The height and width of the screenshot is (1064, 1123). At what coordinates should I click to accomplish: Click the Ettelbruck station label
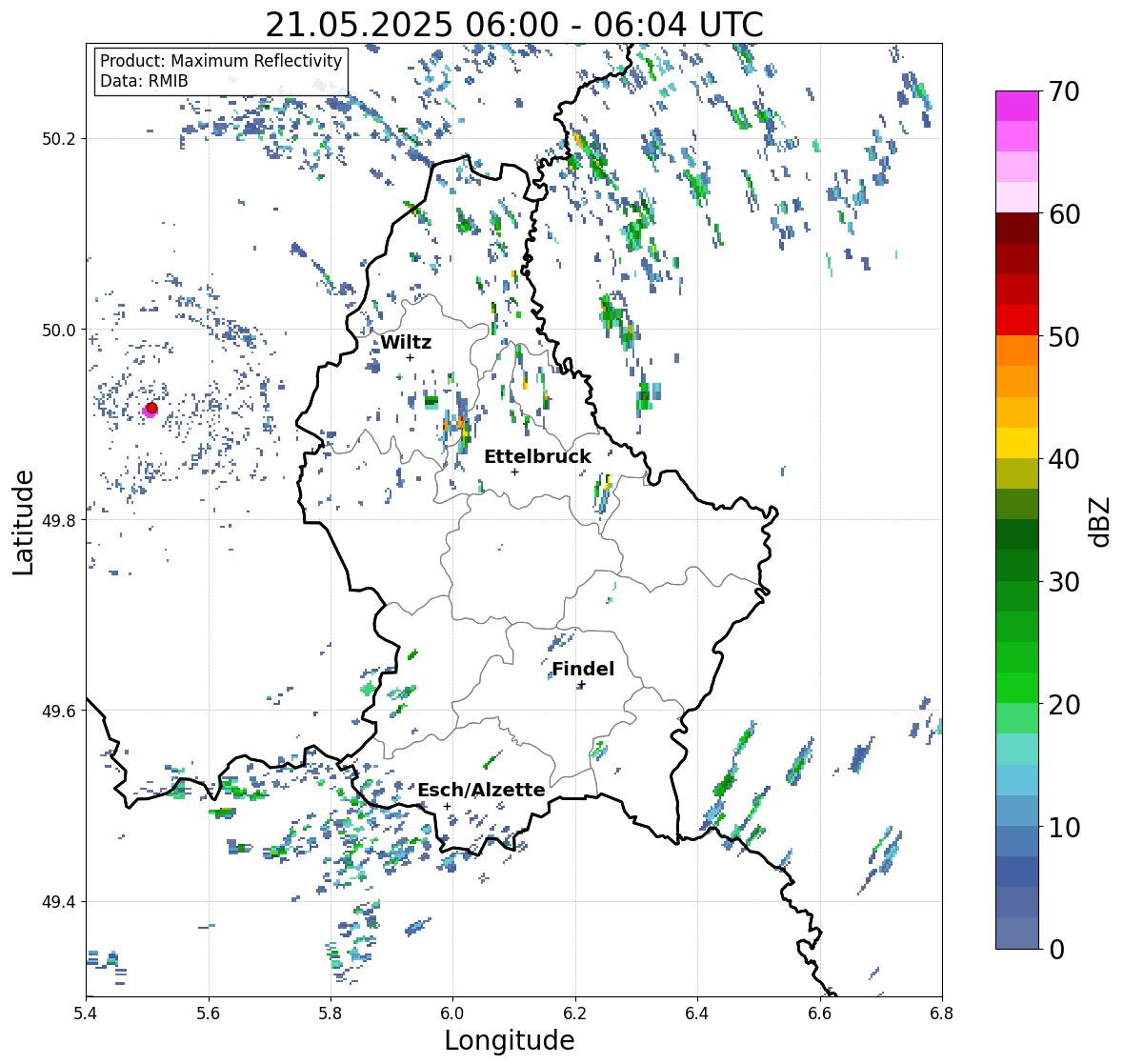click(537, 456)
